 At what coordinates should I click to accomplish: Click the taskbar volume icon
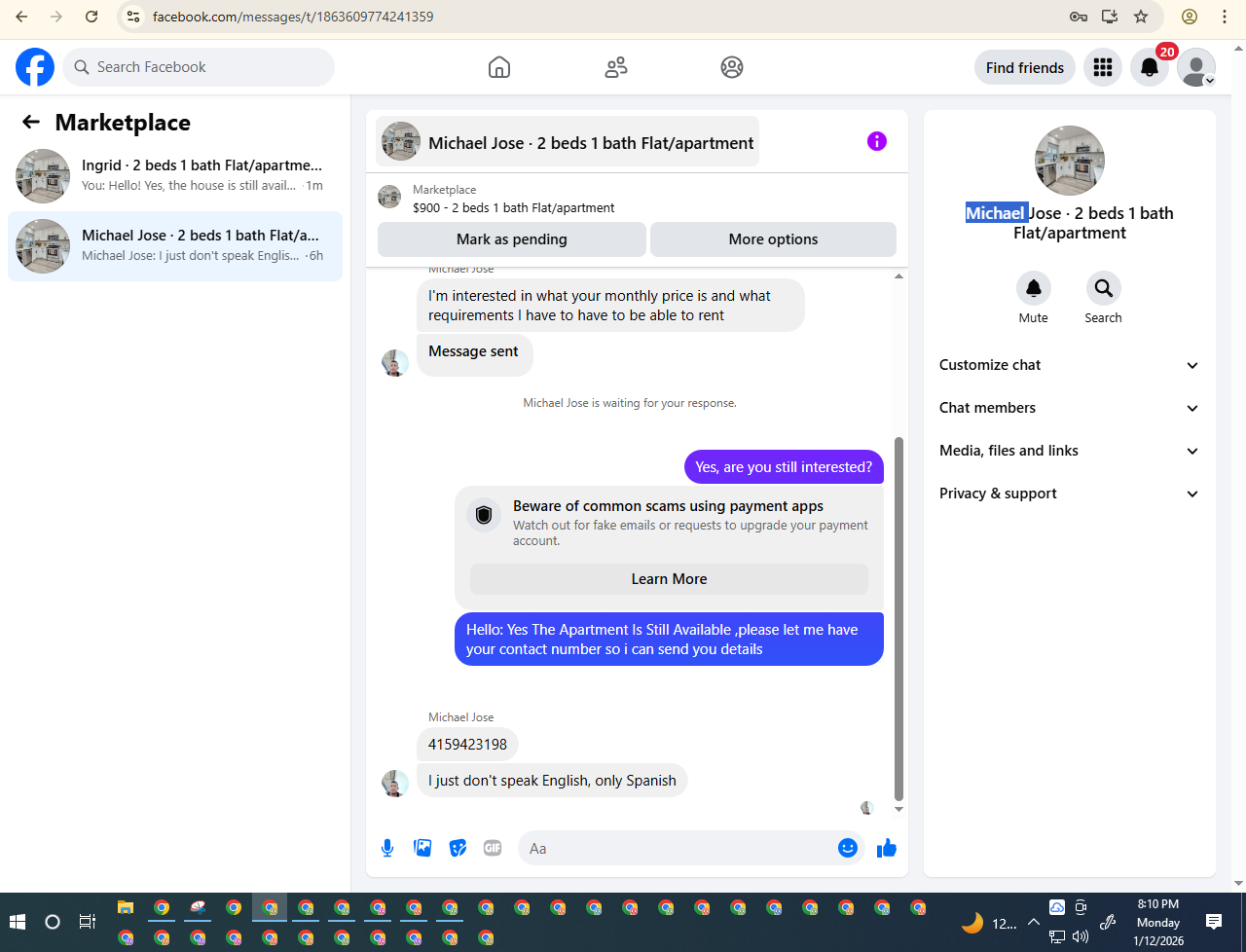[1080, 937]
